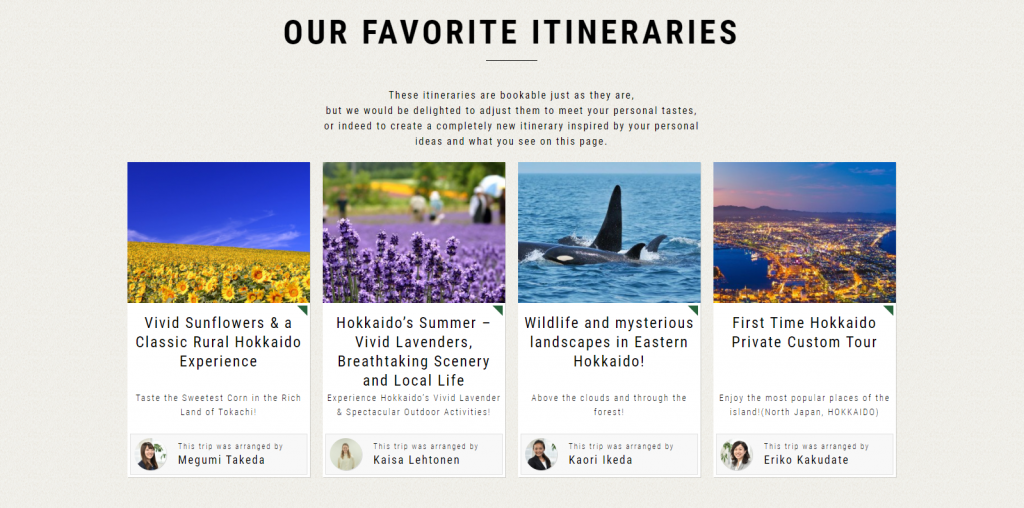Click green corner marker on wildlife card
Viewport: 1024px width, 508px height.
pos(694,309)
